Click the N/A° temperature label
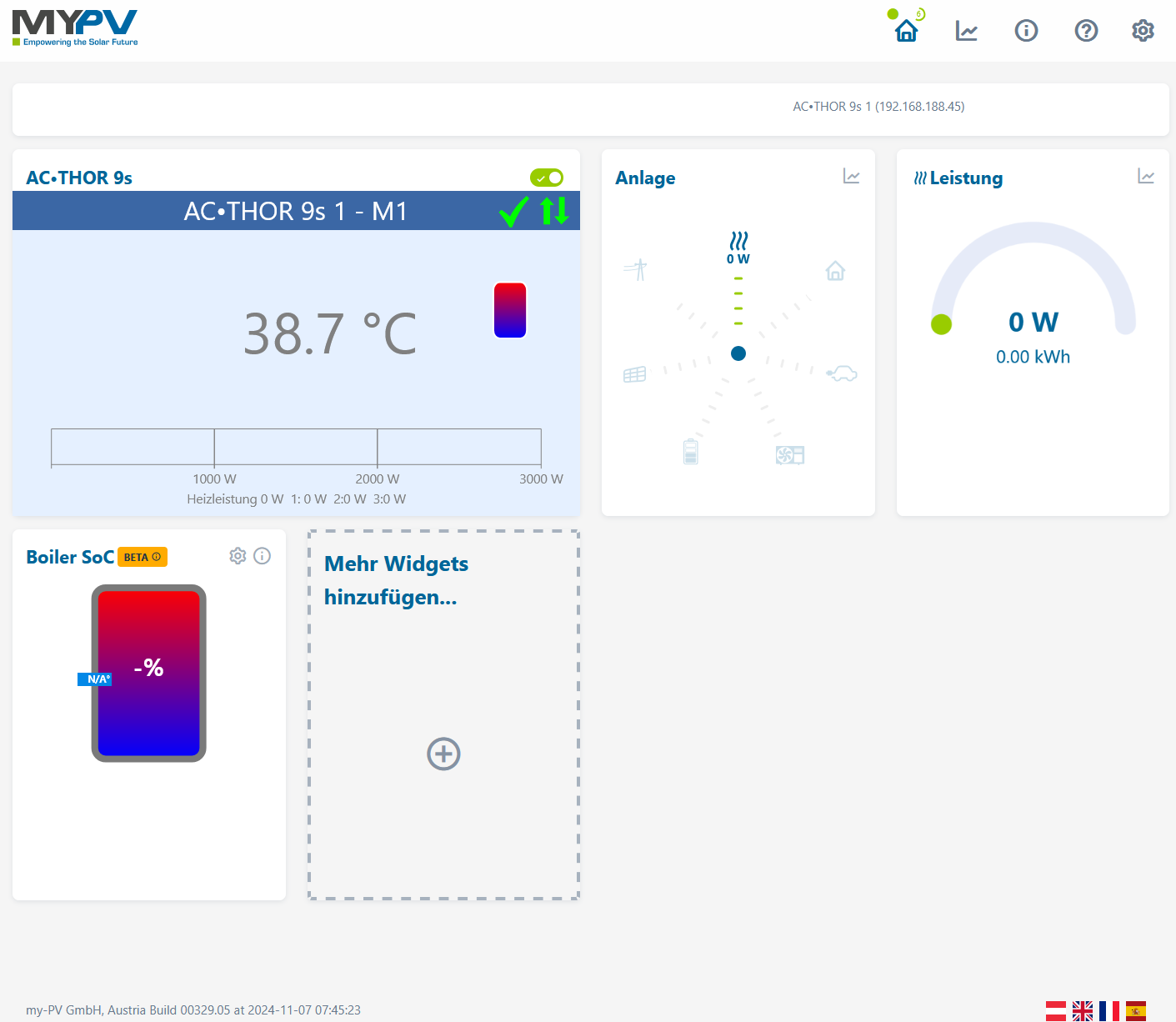The width and height of the screenshot is (1176, 1022). [x=94, y=679]
